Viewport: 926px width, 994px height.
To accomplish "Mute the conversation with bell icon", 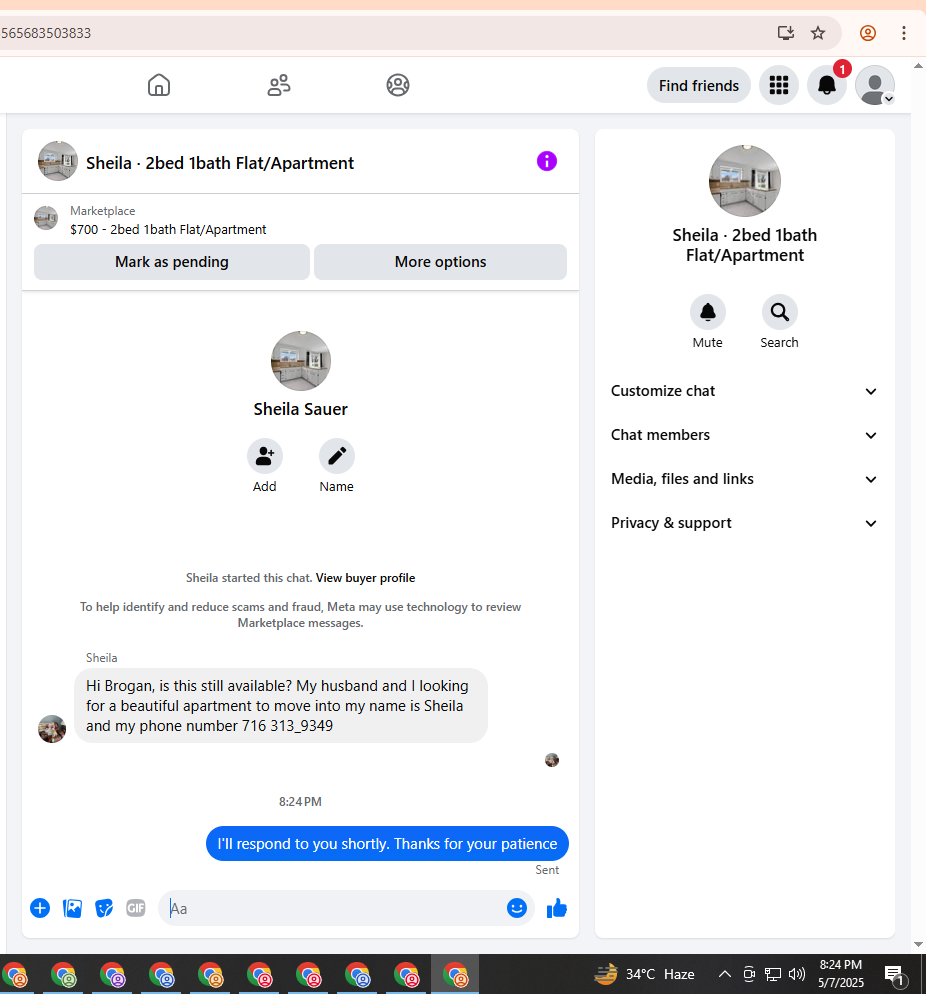I will pos(707,312).
